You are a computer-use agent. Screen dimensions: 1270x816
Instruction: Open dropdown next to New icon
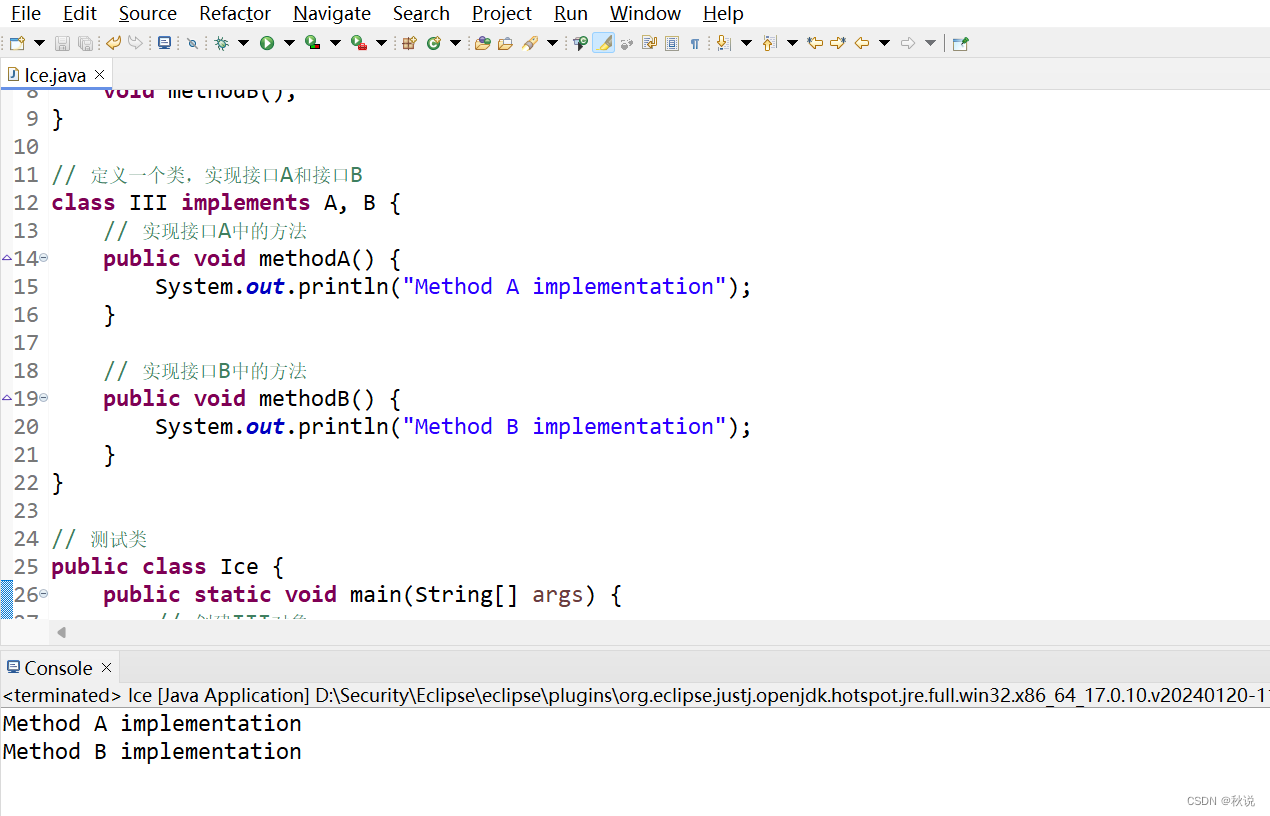[39, 43]
